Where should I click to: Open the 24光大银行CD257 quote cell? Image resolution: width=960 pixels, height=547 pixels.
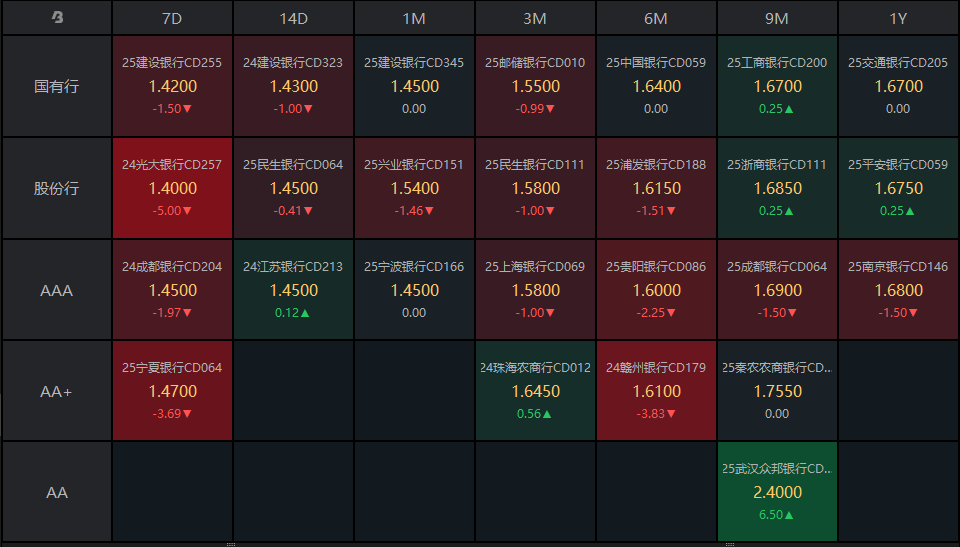point(172,188)
